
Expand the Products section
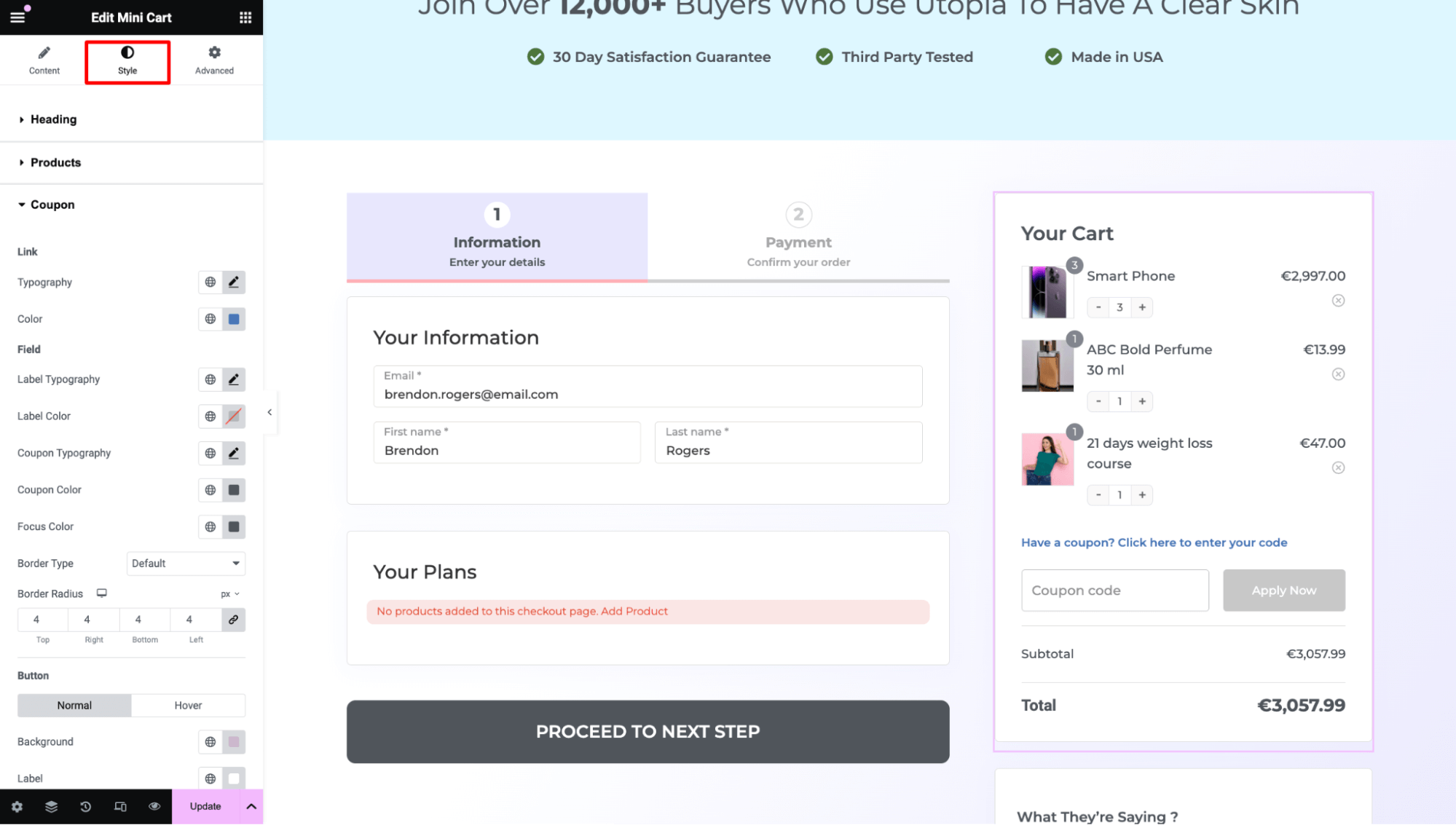55,162
